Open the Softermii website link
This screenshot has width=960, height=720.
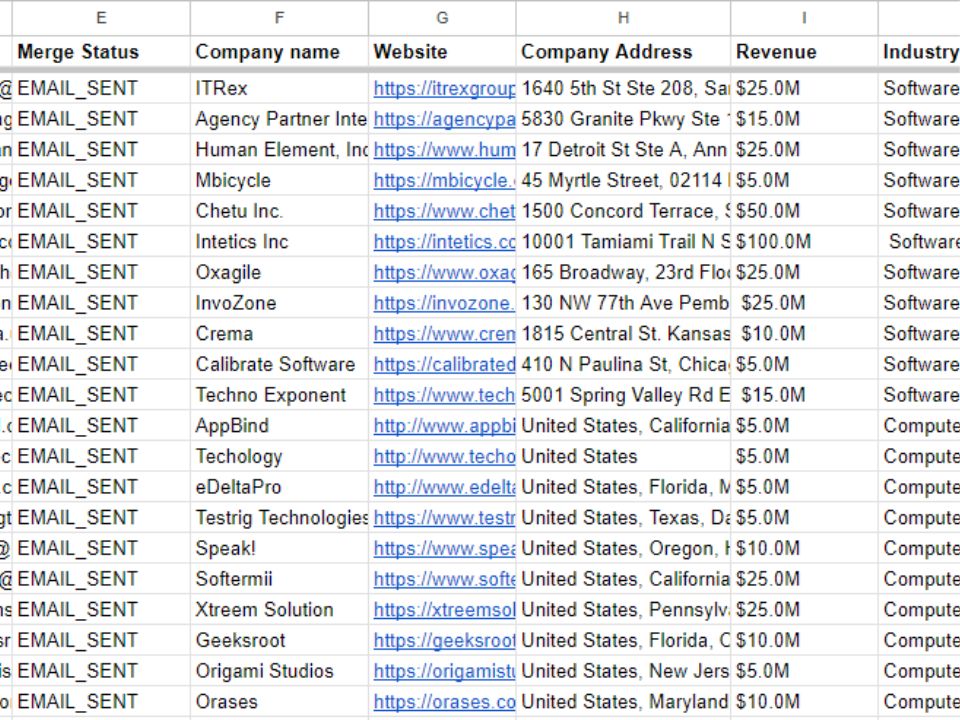[x=444, y=579]
